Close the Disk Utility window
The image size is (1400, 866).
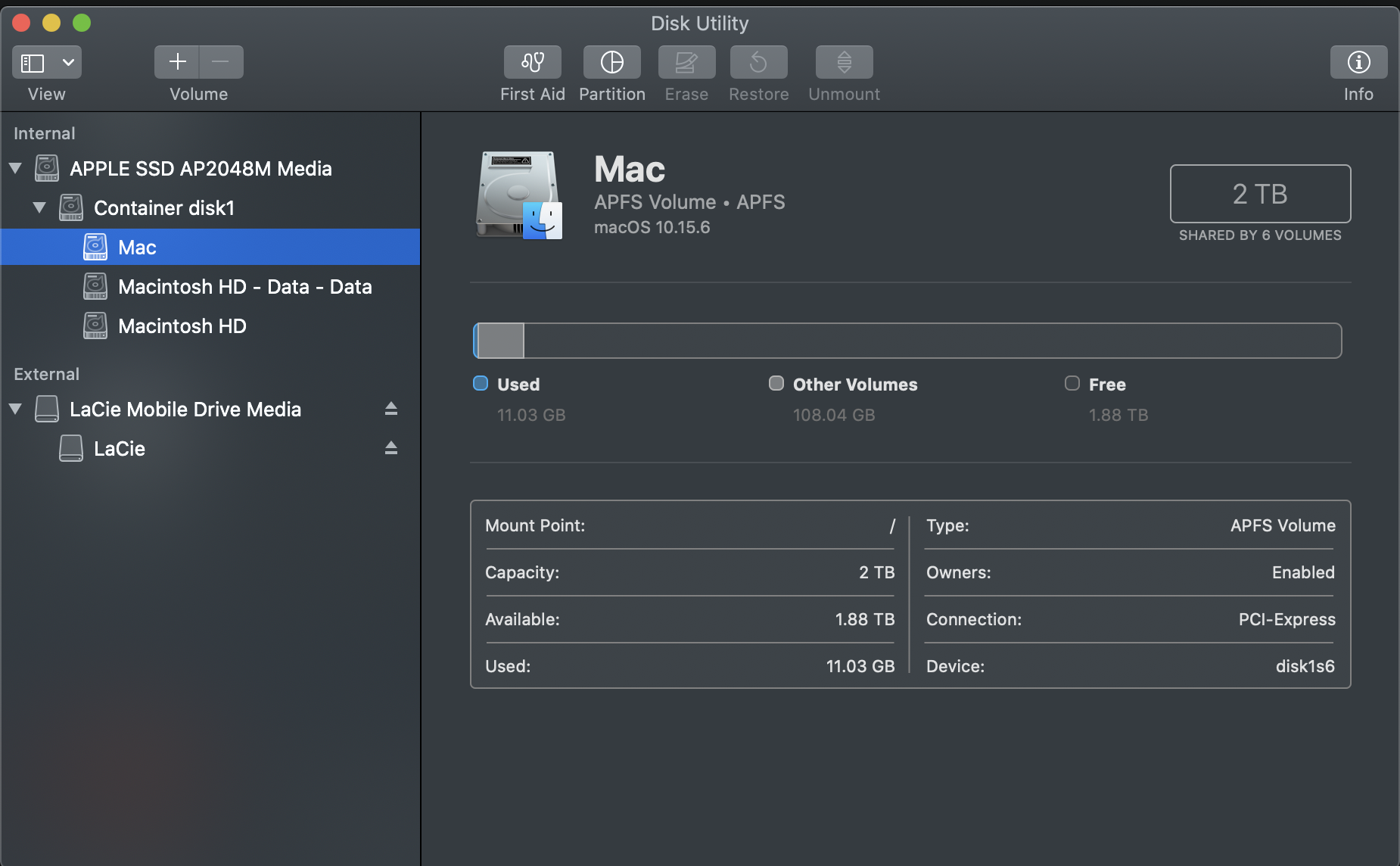21,23
